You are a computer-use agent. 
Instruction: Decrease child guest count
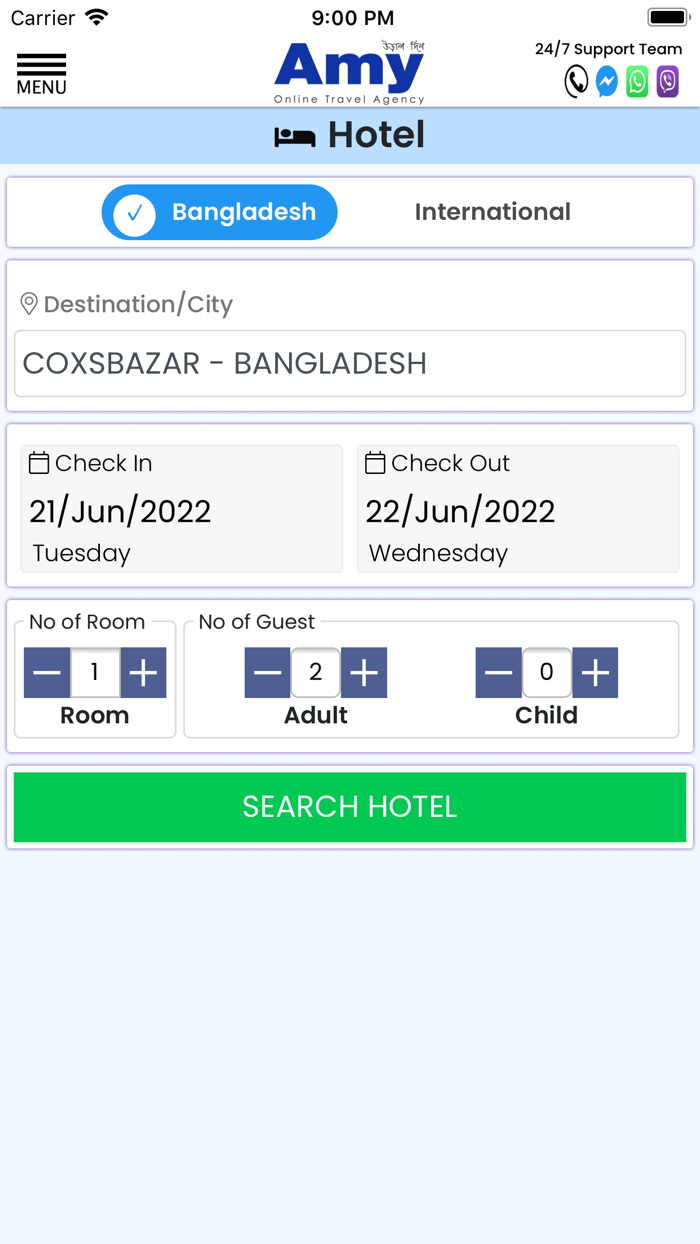tap(499, 673)
